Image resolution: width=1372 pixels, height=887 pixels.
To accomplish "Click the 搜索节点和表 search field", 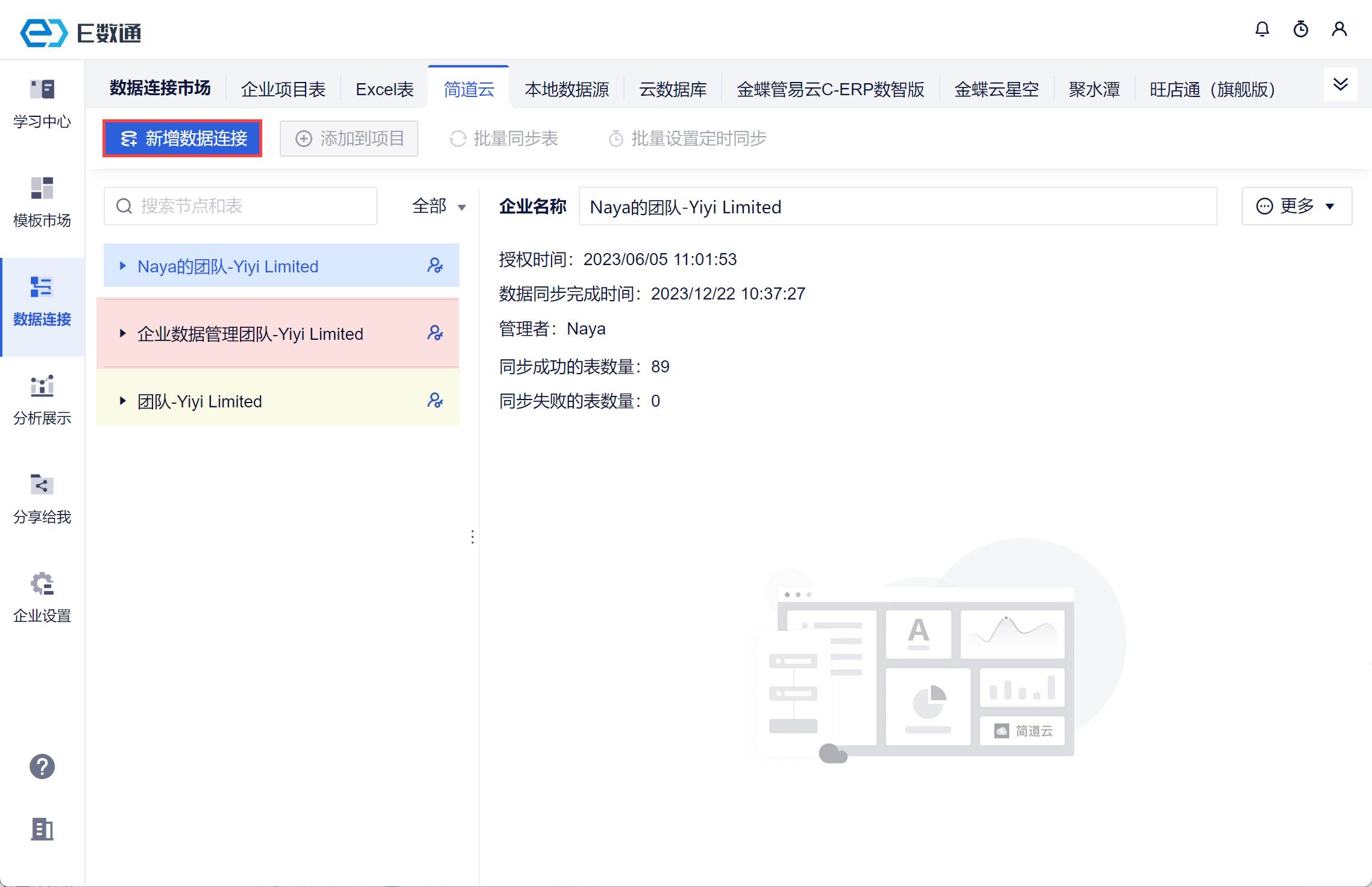I will click(241, 206).
